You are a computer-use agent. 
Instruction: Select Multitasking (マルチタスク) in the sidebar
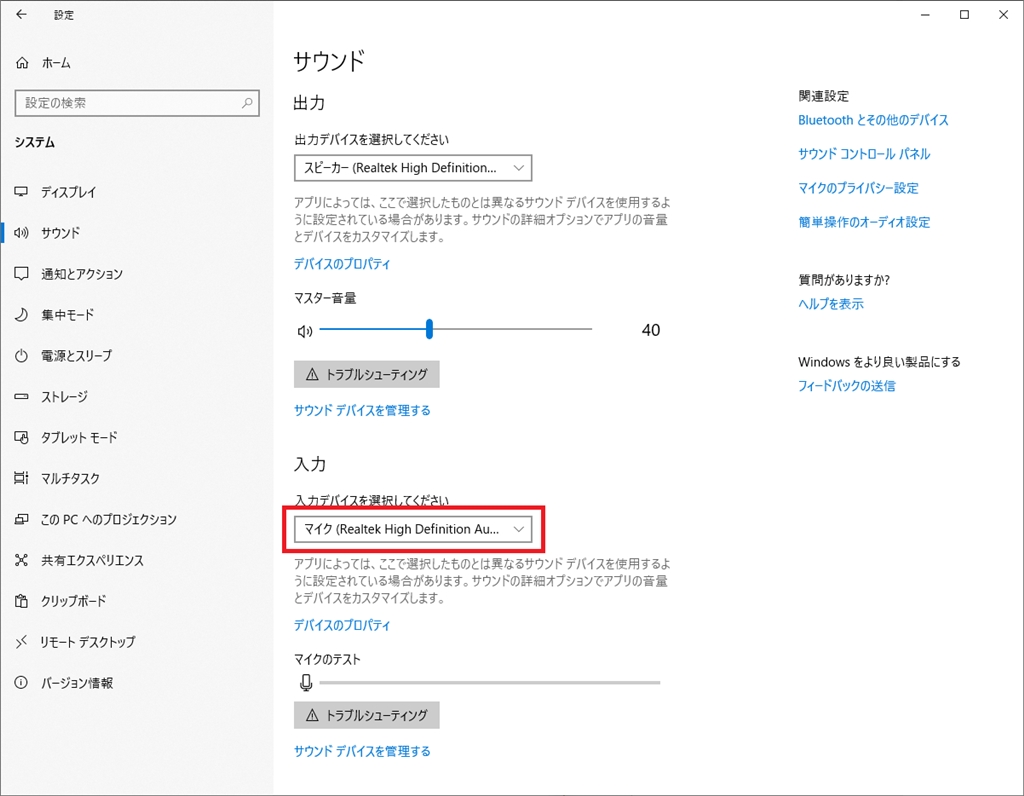(70, 479)
